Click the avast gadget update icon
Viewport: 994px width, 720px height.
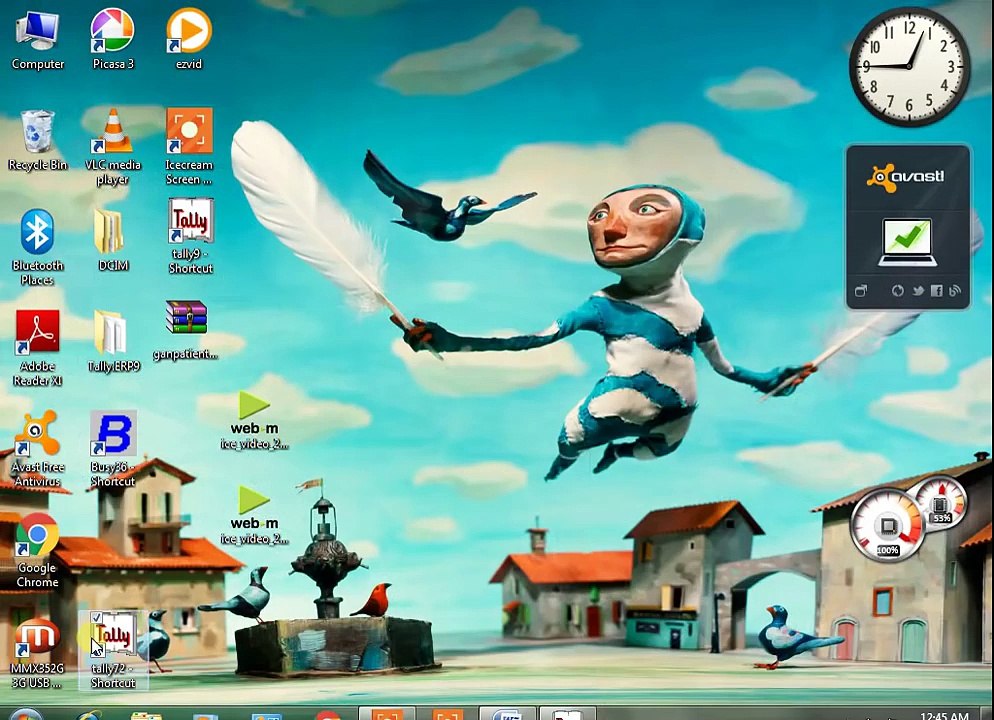(x=898, y=291)
